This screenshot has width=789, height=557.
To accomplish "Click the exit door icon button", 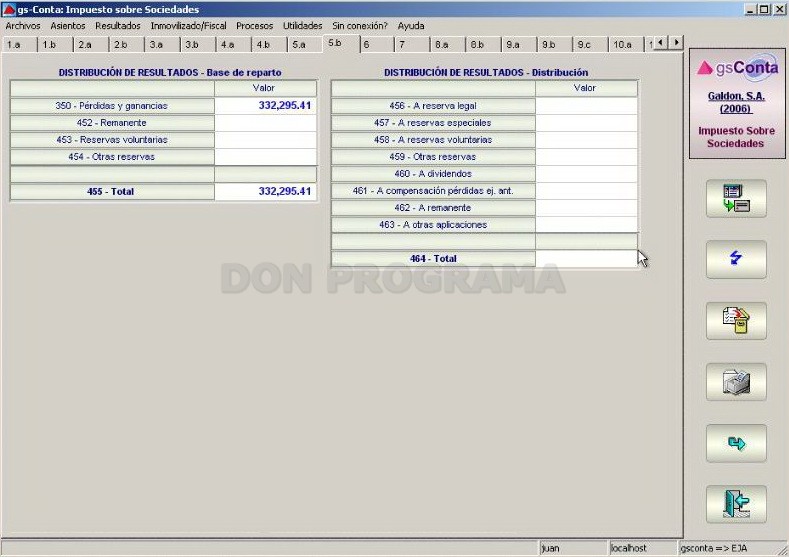I will (736, 504).
